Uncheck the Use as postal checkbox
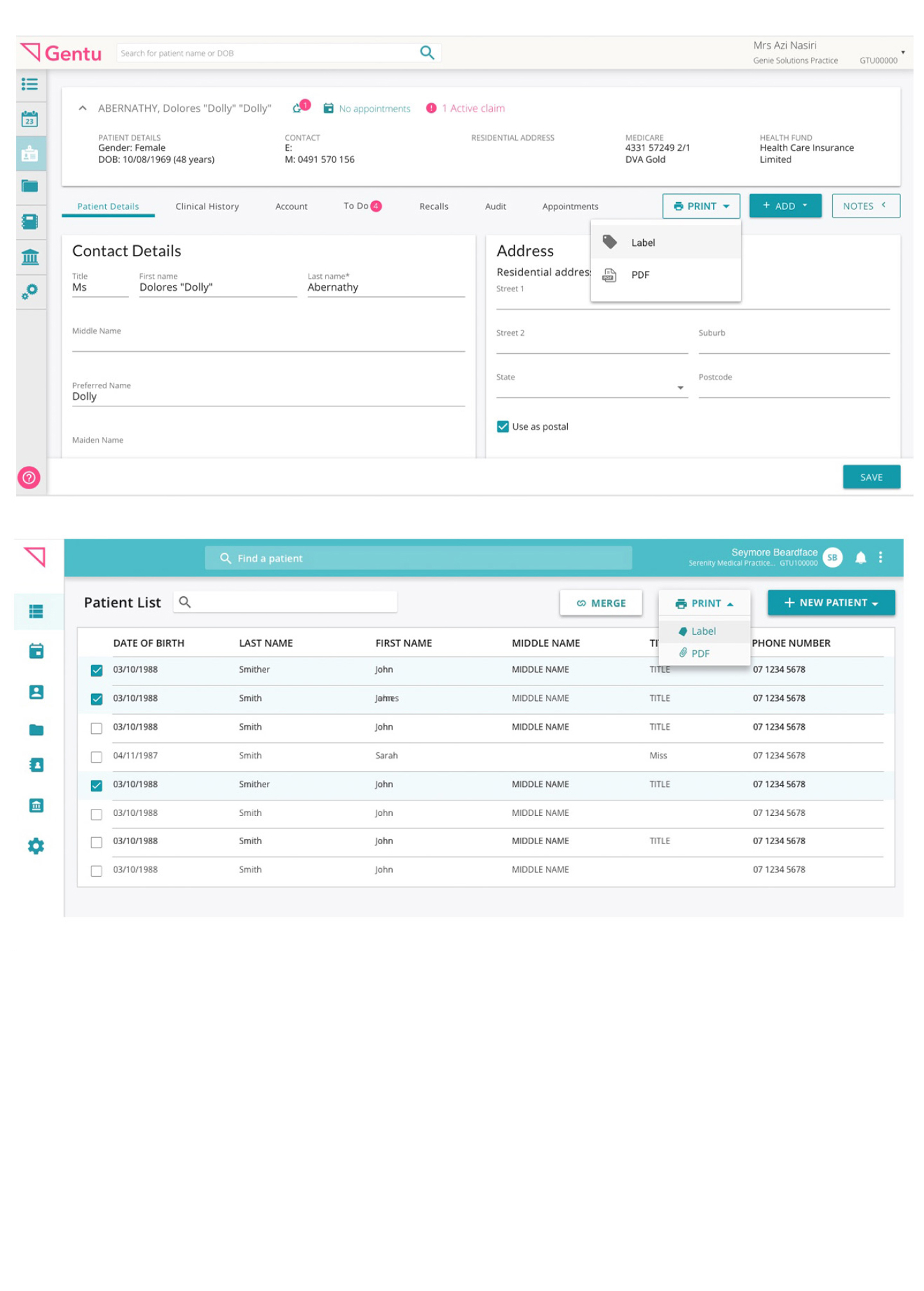 coord(503,427)
